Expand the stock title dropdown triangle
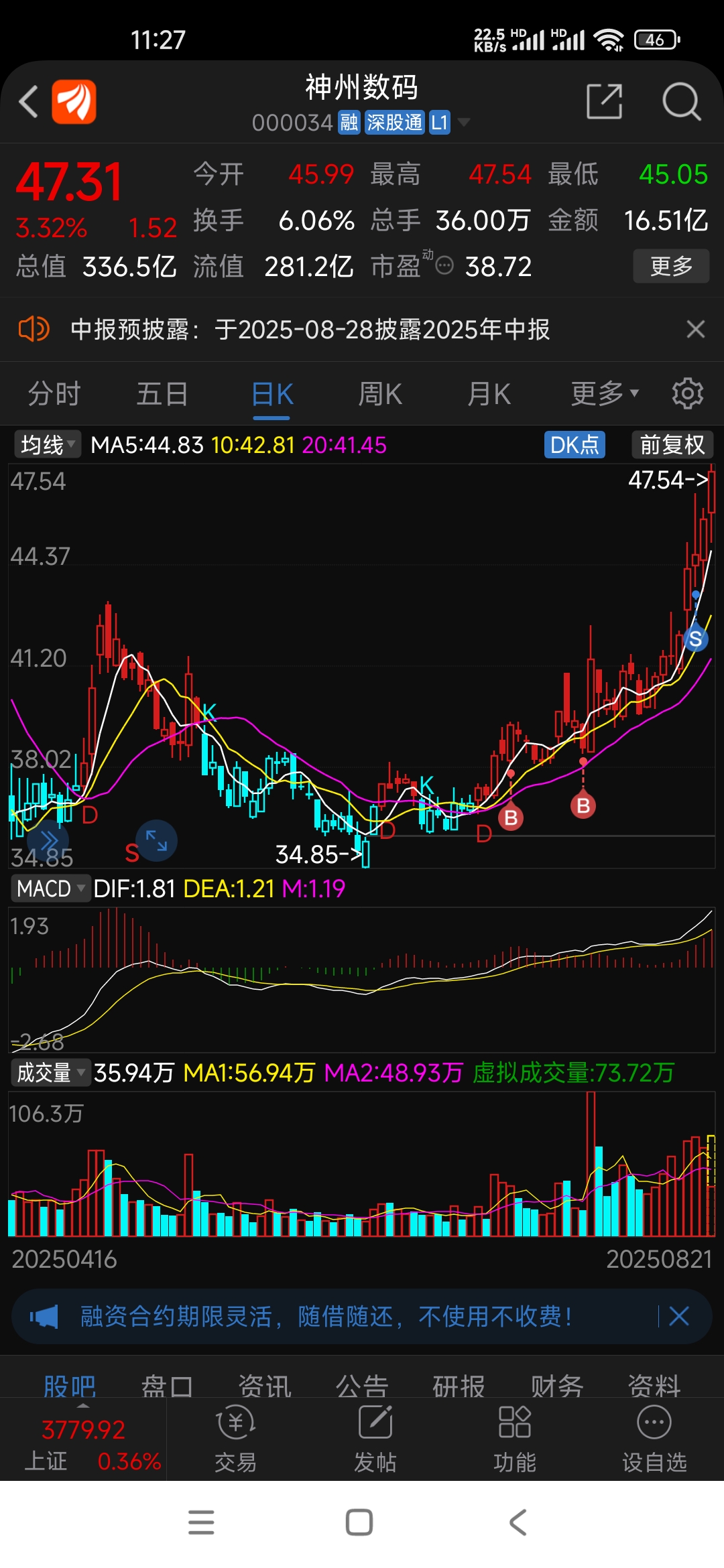 click(x=463, y=123)
